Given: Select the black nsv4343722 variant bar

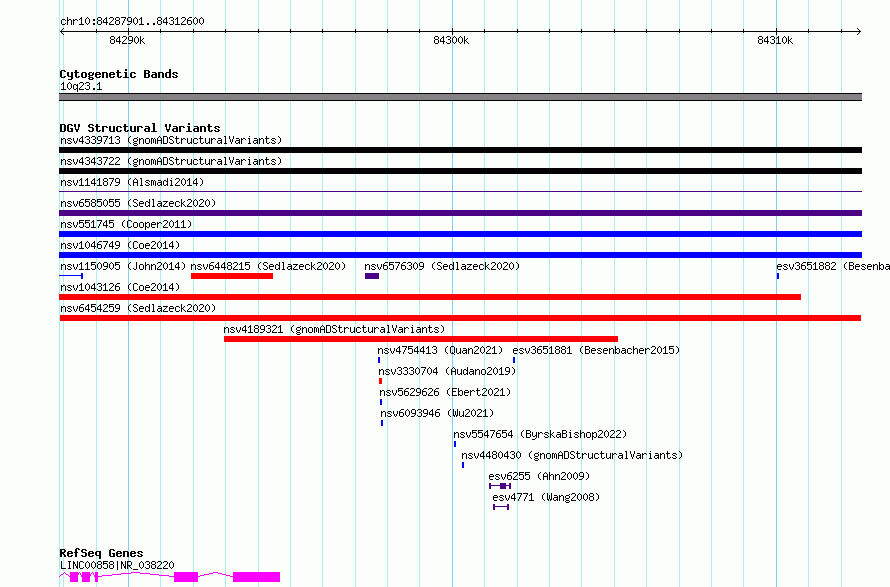Looking at the screenshot, I should (460, 171).
